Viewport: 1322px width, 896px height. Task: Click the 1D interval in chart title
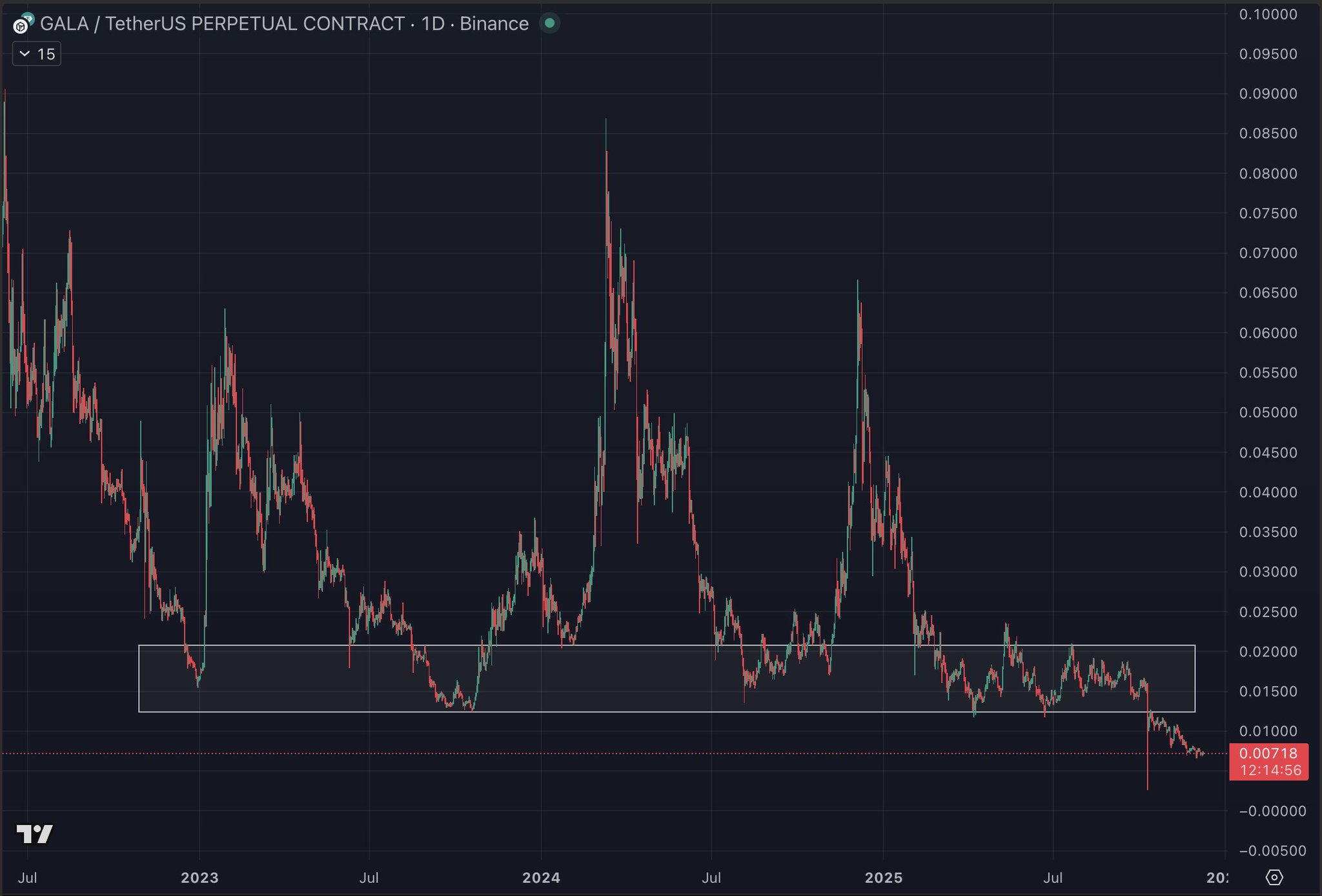point(433,24)
